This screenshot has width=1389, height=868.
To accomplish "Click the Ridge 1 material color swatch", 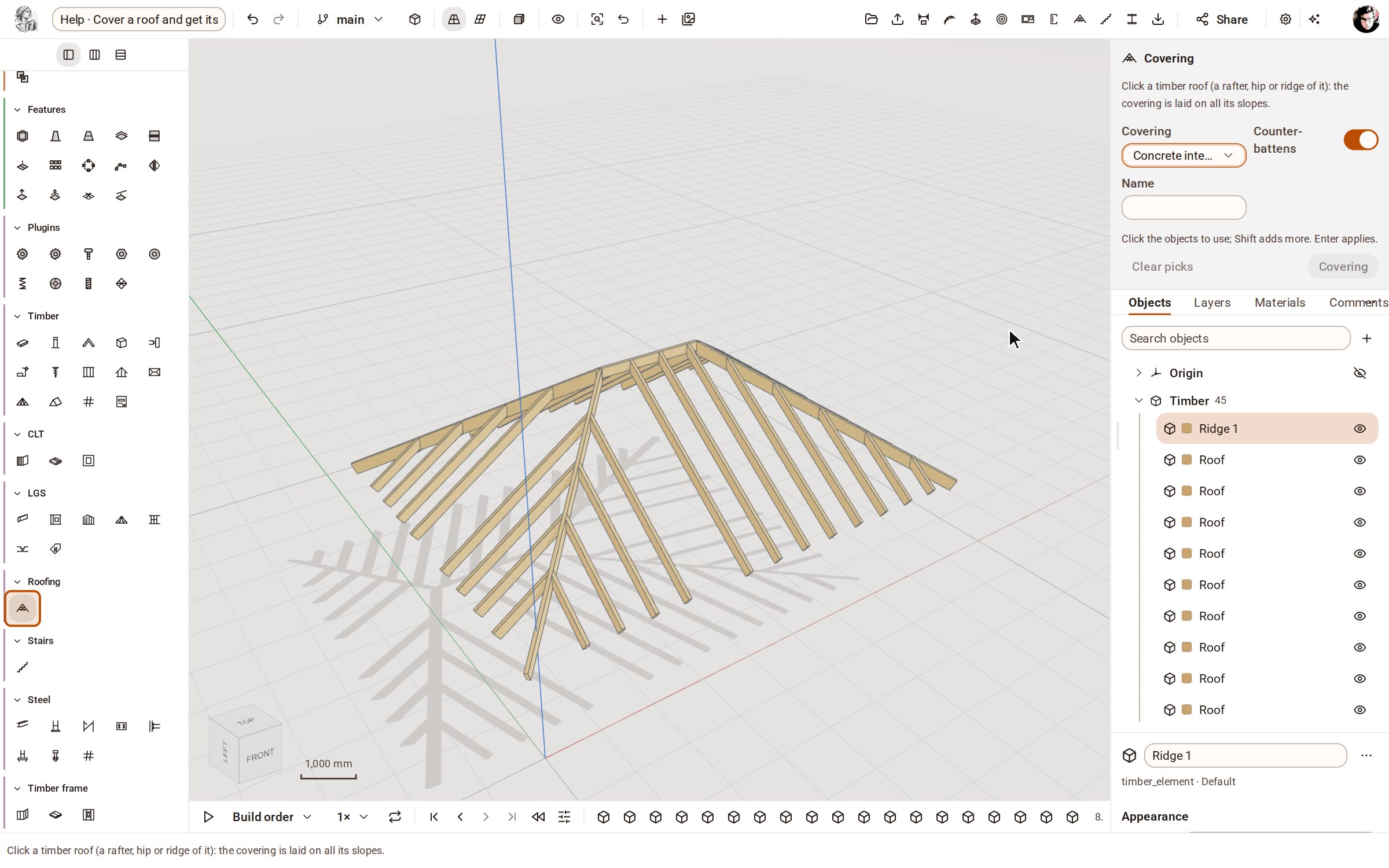I will pos(1186,428).
